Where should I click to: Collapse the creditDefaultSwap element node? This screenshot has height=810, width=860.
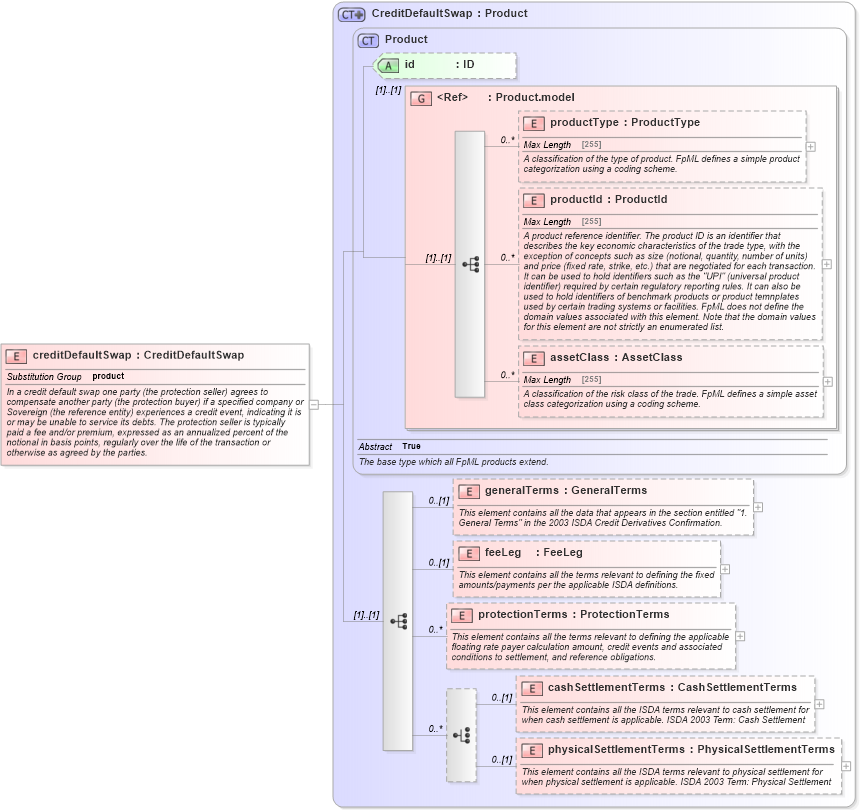pyautogui.click(x=314, y=405)
